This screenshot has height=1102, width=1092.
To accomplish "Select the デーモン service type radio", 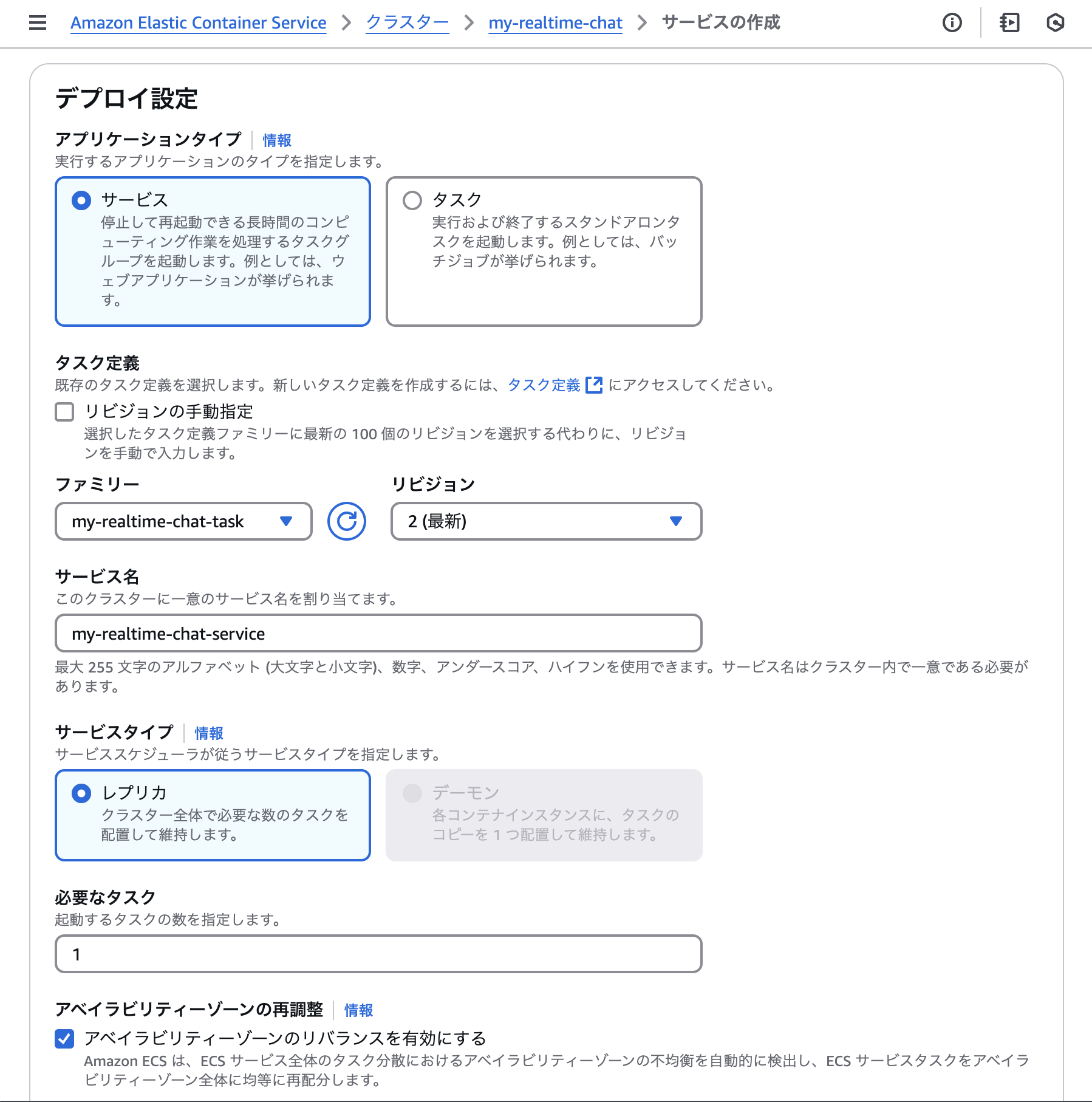I will point(412,793).
